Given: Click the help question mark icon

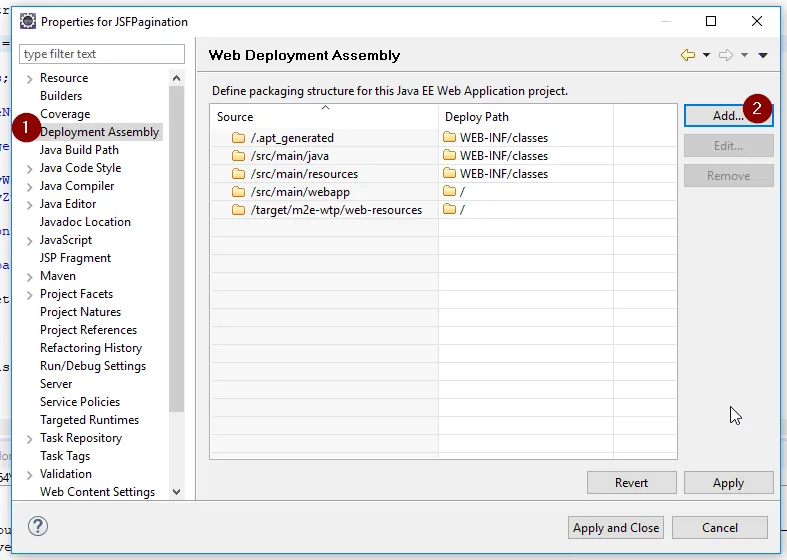Looking at the screenshot, I should pos(38,527).
